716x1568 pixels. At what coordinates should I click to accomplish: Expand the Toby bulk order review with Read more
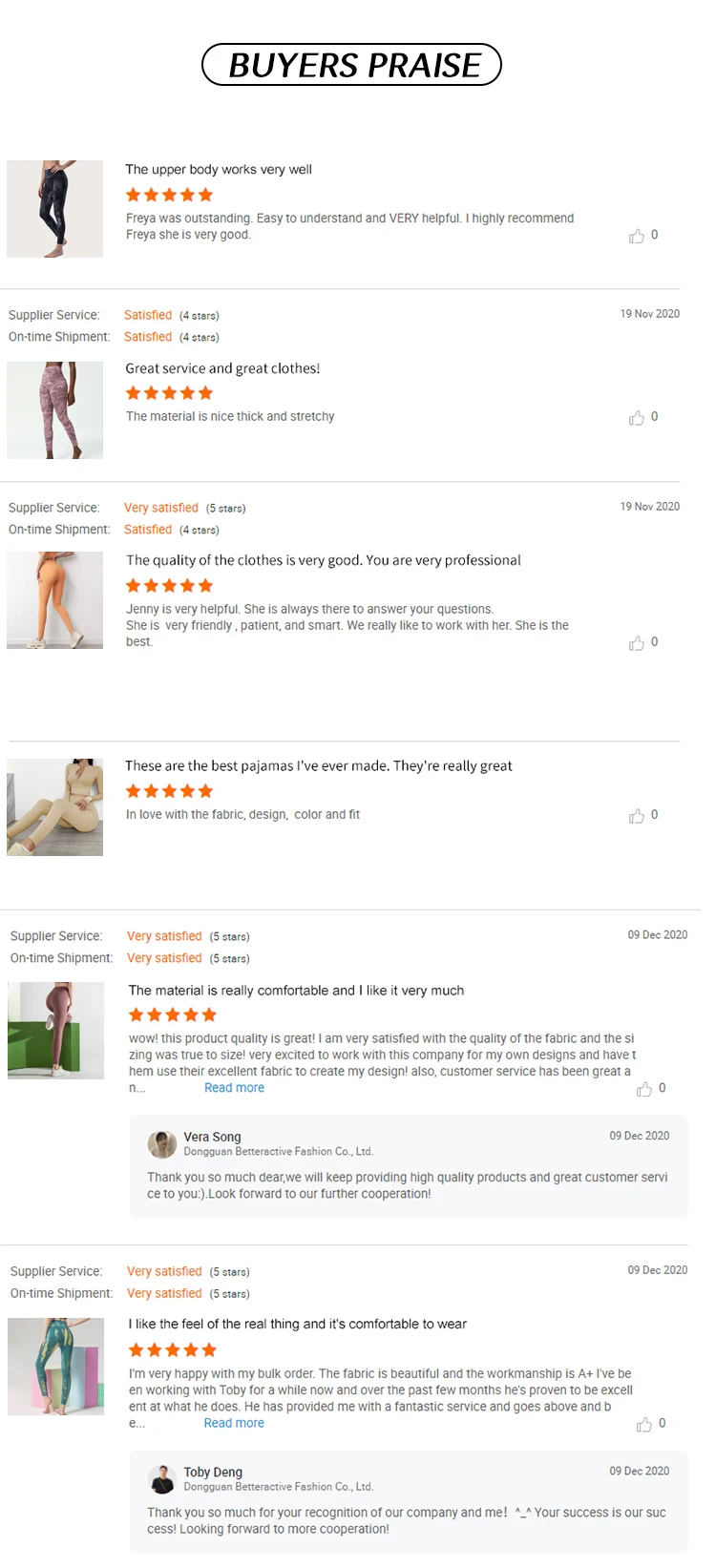[x=234, y=1423]
